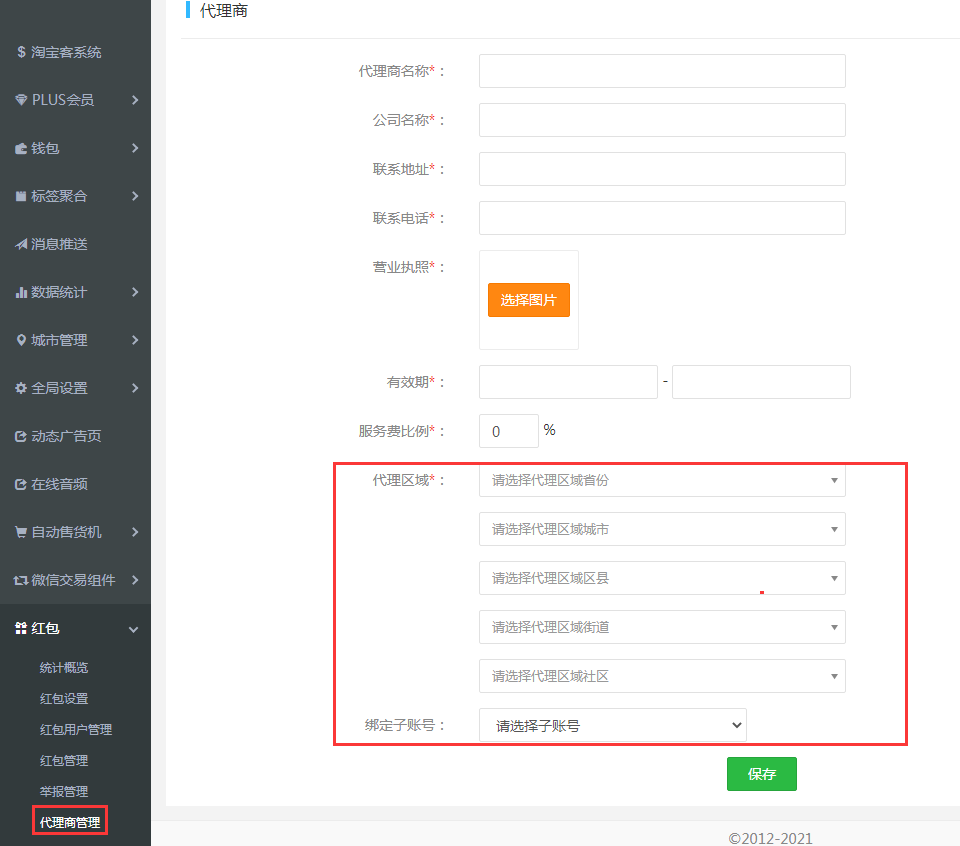Click the paper plane icon beside 消息推送
The width and height of the screenshot is (960, 846).
pos(21,244)
